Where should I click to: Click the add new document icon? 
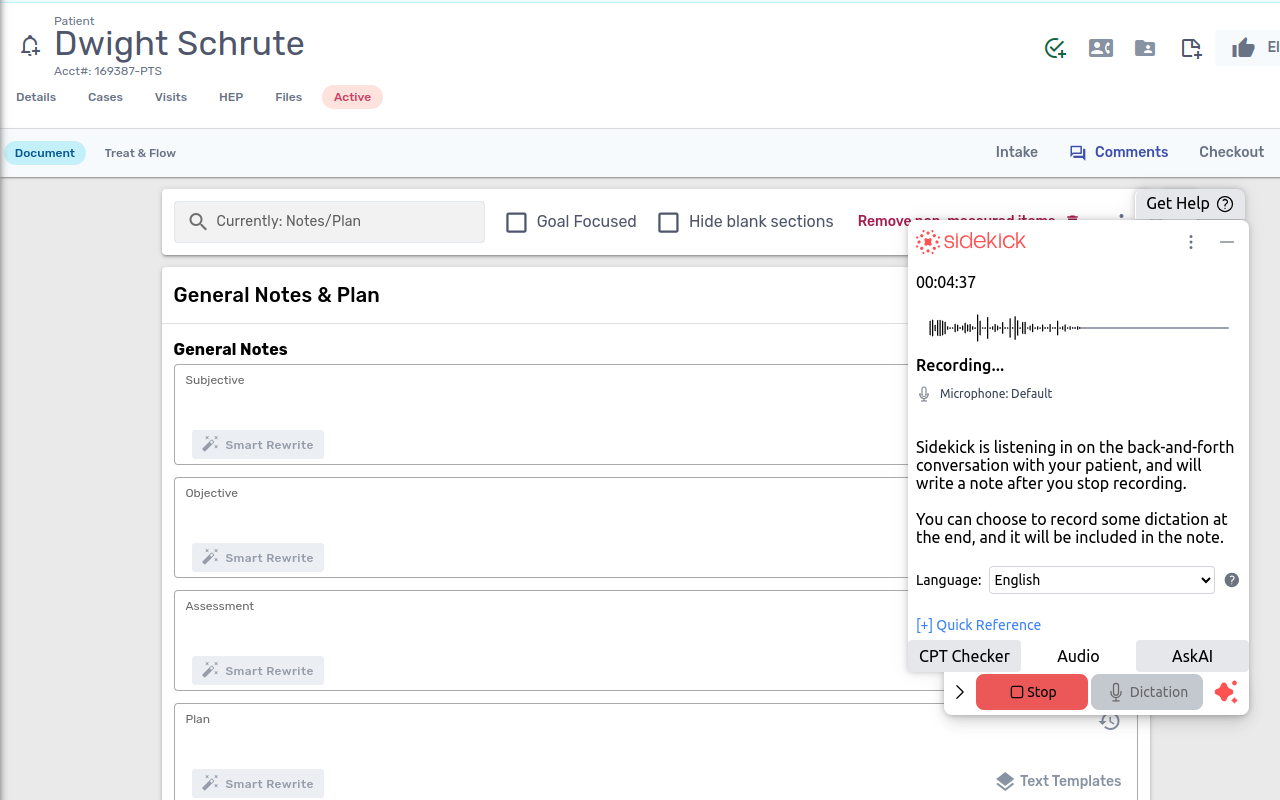1191,48
